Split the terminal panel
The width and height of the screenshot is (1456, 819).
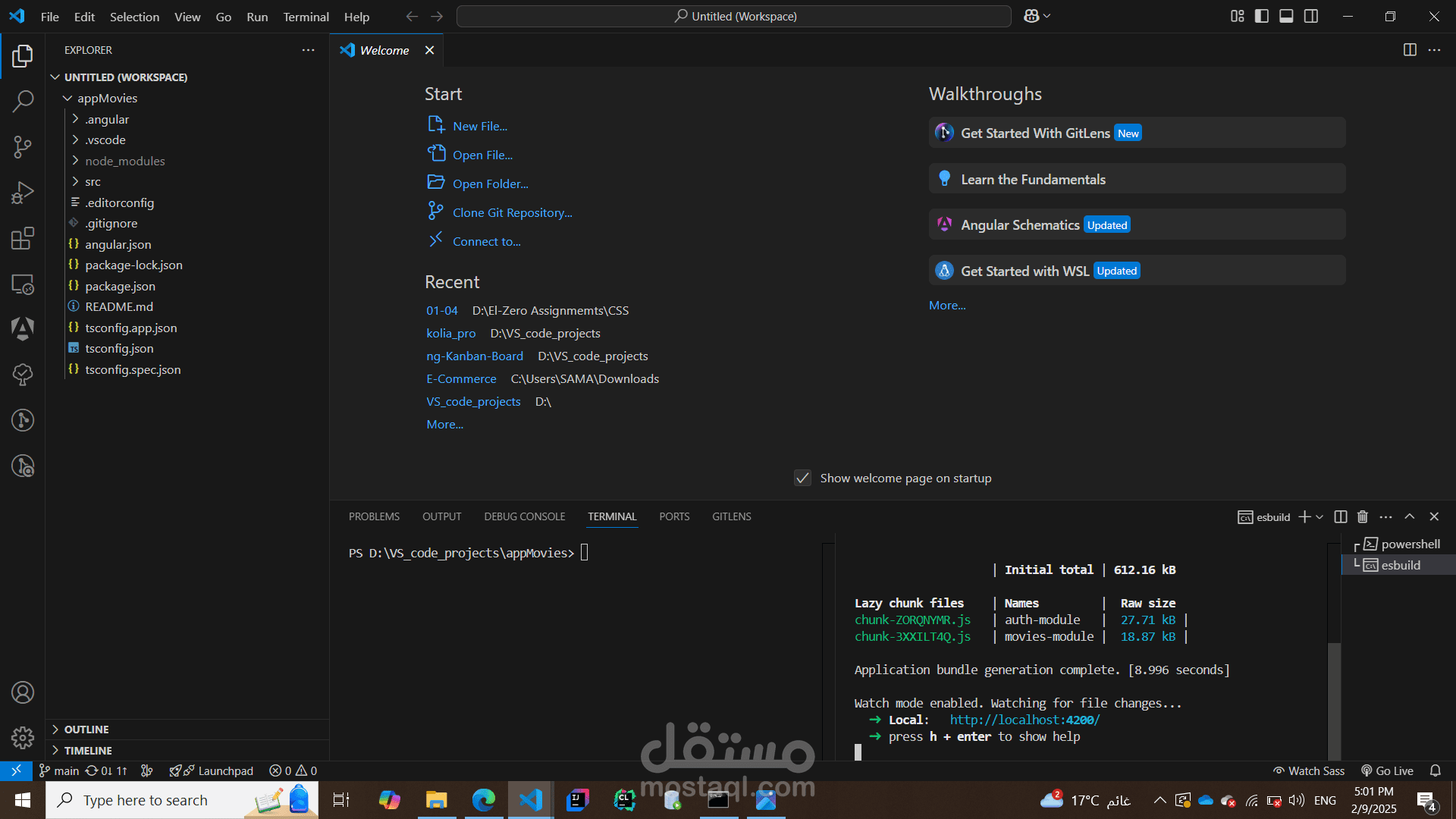(x=1340, y=516)
